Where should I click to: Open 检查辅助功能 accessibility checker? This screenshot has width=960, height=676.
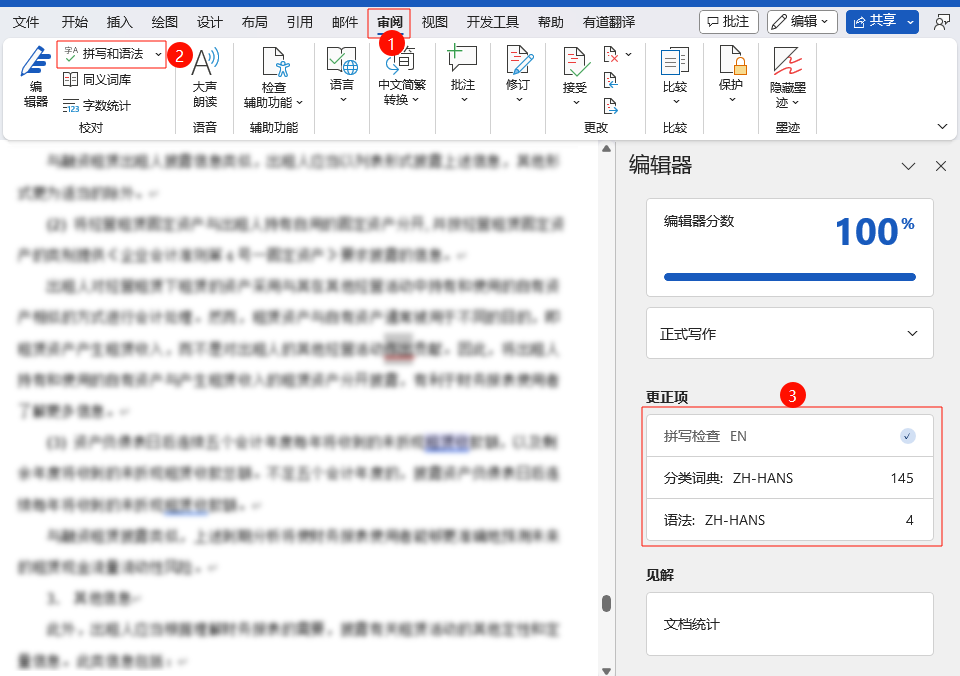tap(273, 77)
